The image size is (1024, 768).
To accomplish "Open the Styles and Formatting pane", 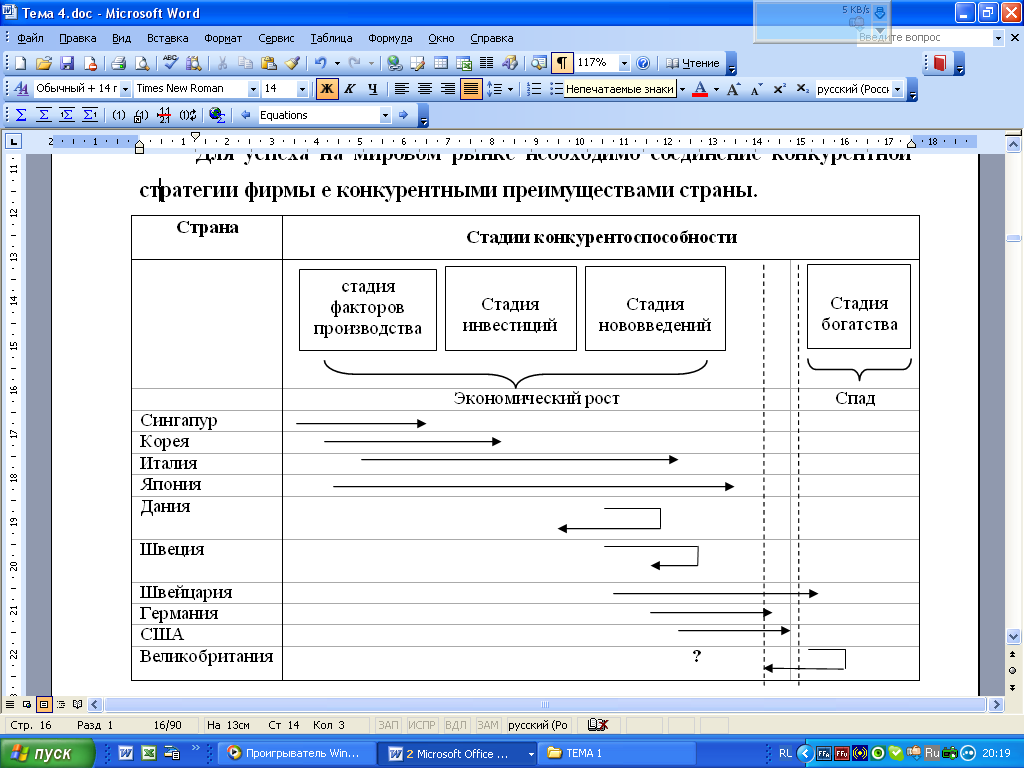I will click(21, 88).
